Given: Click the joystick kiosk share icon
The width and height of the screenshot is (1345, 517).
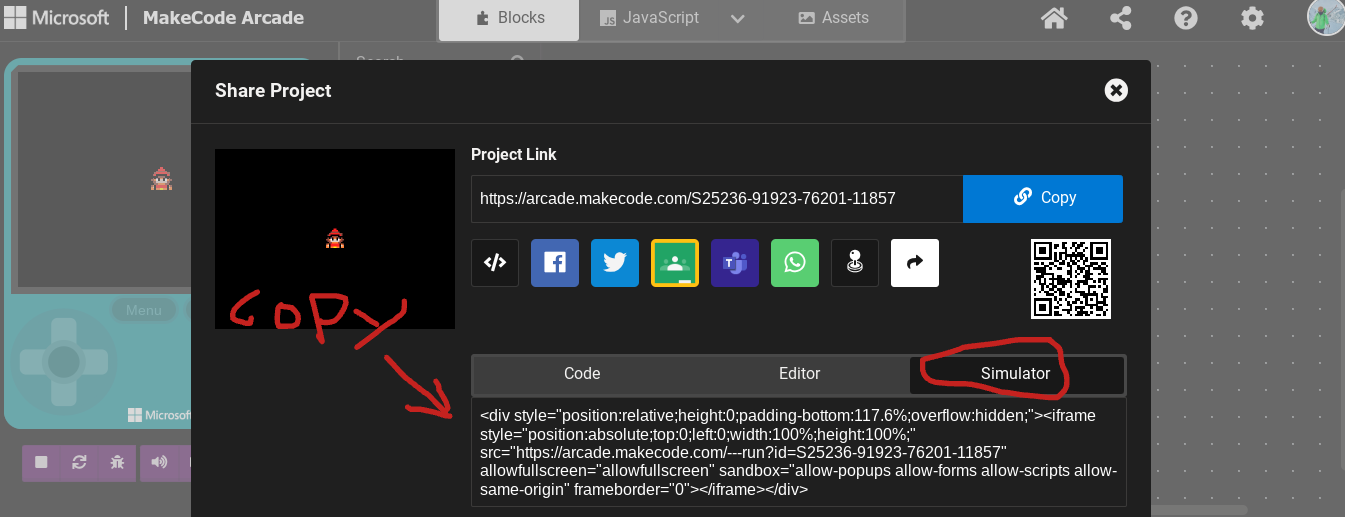Looking at the screenshot, I should click(855, 263).
